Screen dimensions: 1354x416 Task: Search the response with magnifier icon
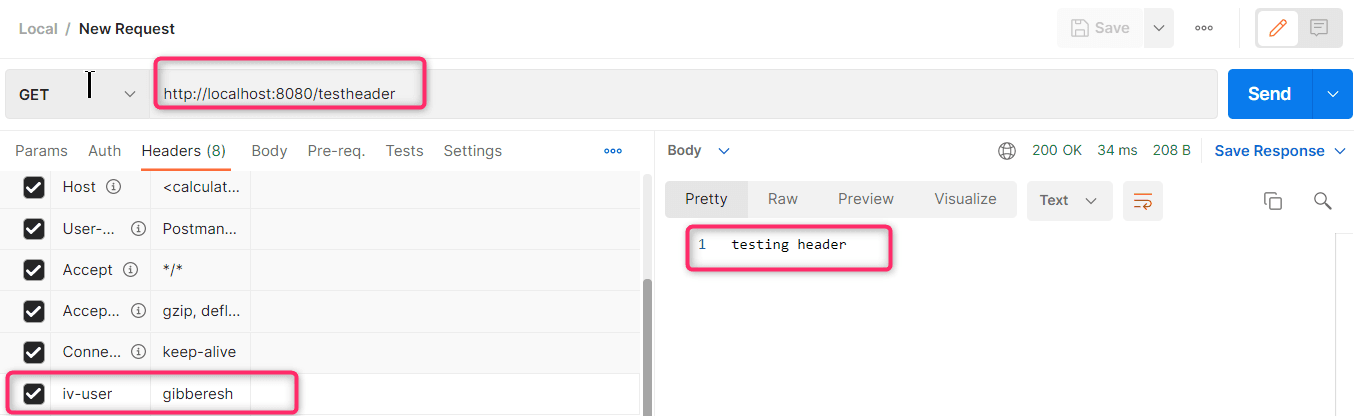(x=1322, y=200)
